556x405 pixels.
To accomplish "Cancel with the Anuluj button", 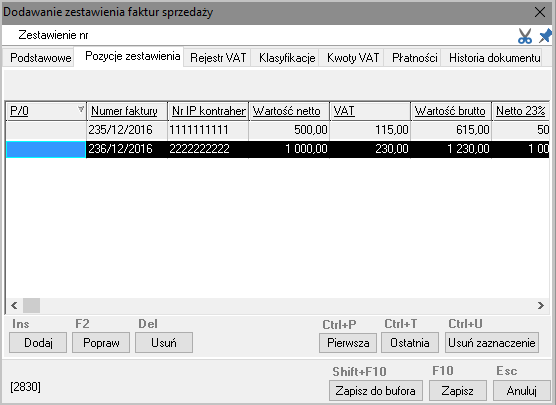I will point(522,390).
